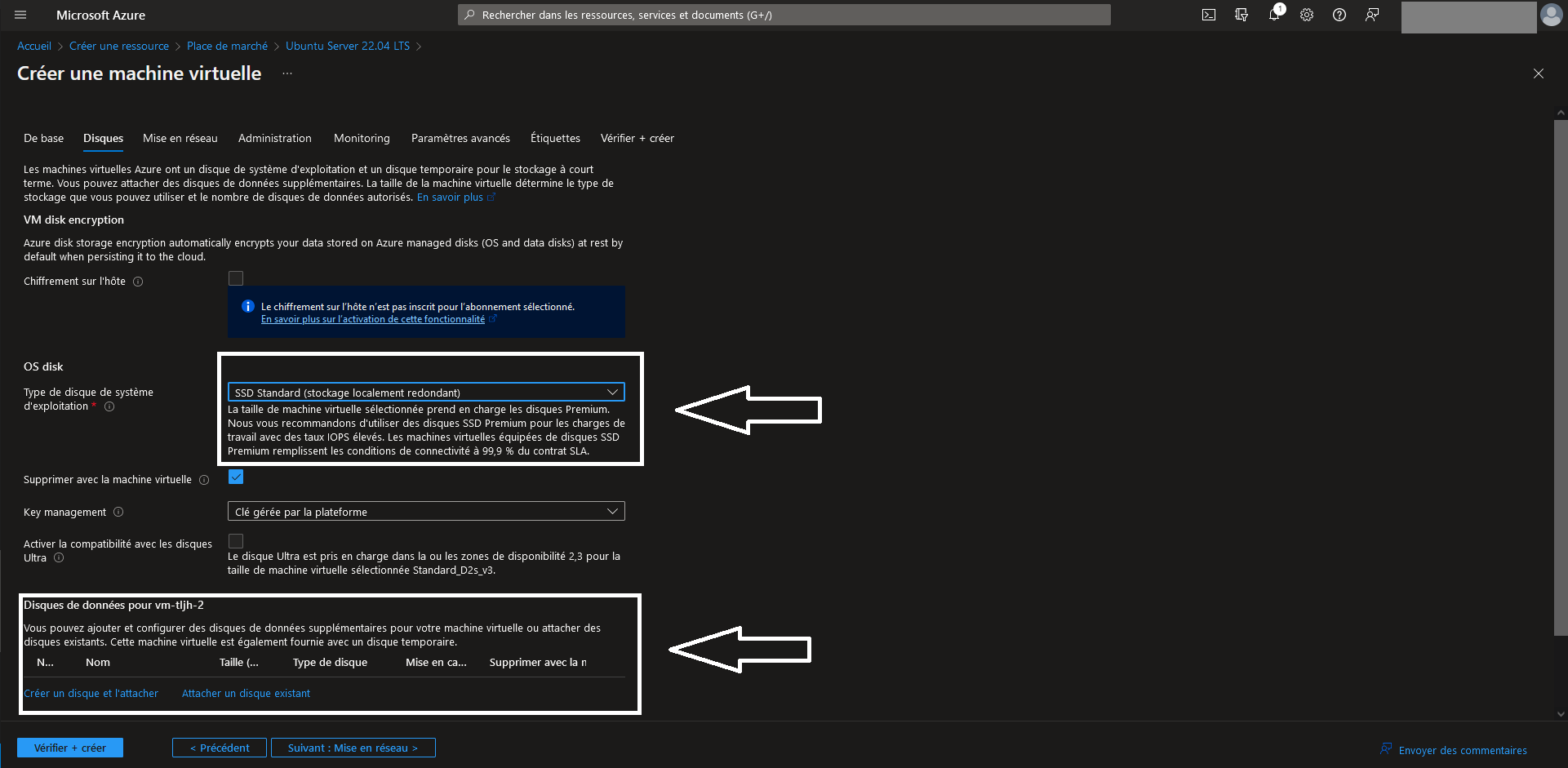Click Taille column header in disks table
This screenshot has width=1568, height=768.
coord(239,662)
